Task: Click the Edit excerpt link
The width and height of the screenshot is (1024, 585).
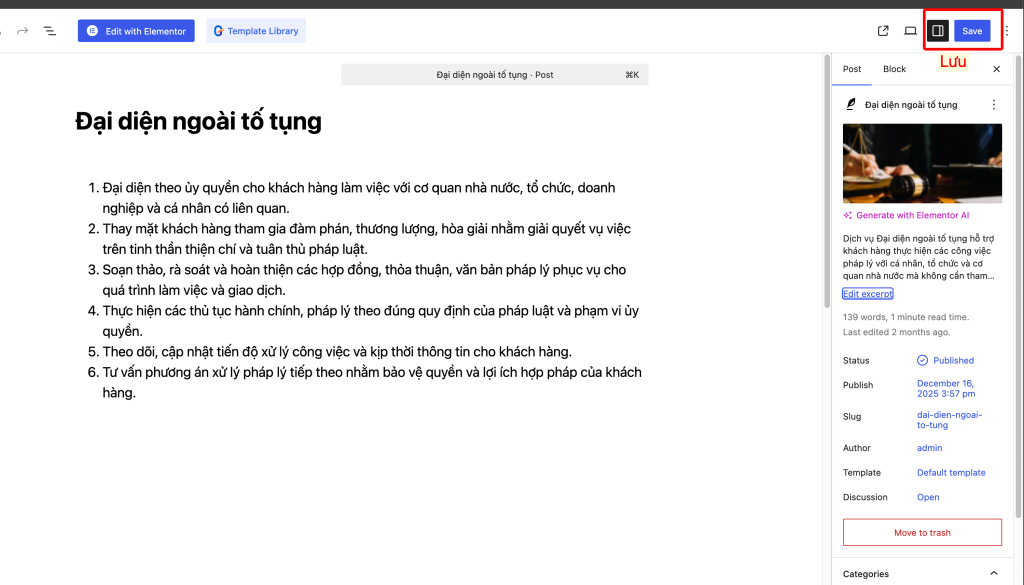Action: (x=867, y=294)
